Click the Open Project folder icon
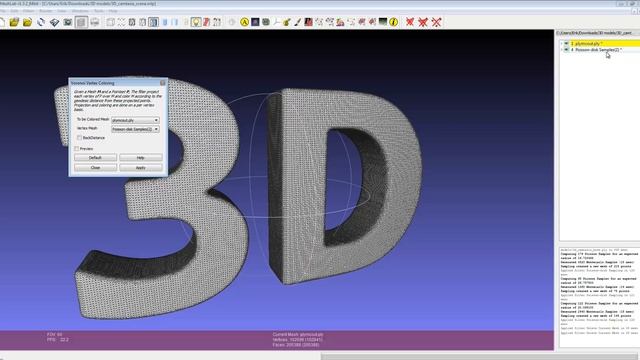Image resolution: width=640 pixels, height=360 pixels. [x=14, y=22]
